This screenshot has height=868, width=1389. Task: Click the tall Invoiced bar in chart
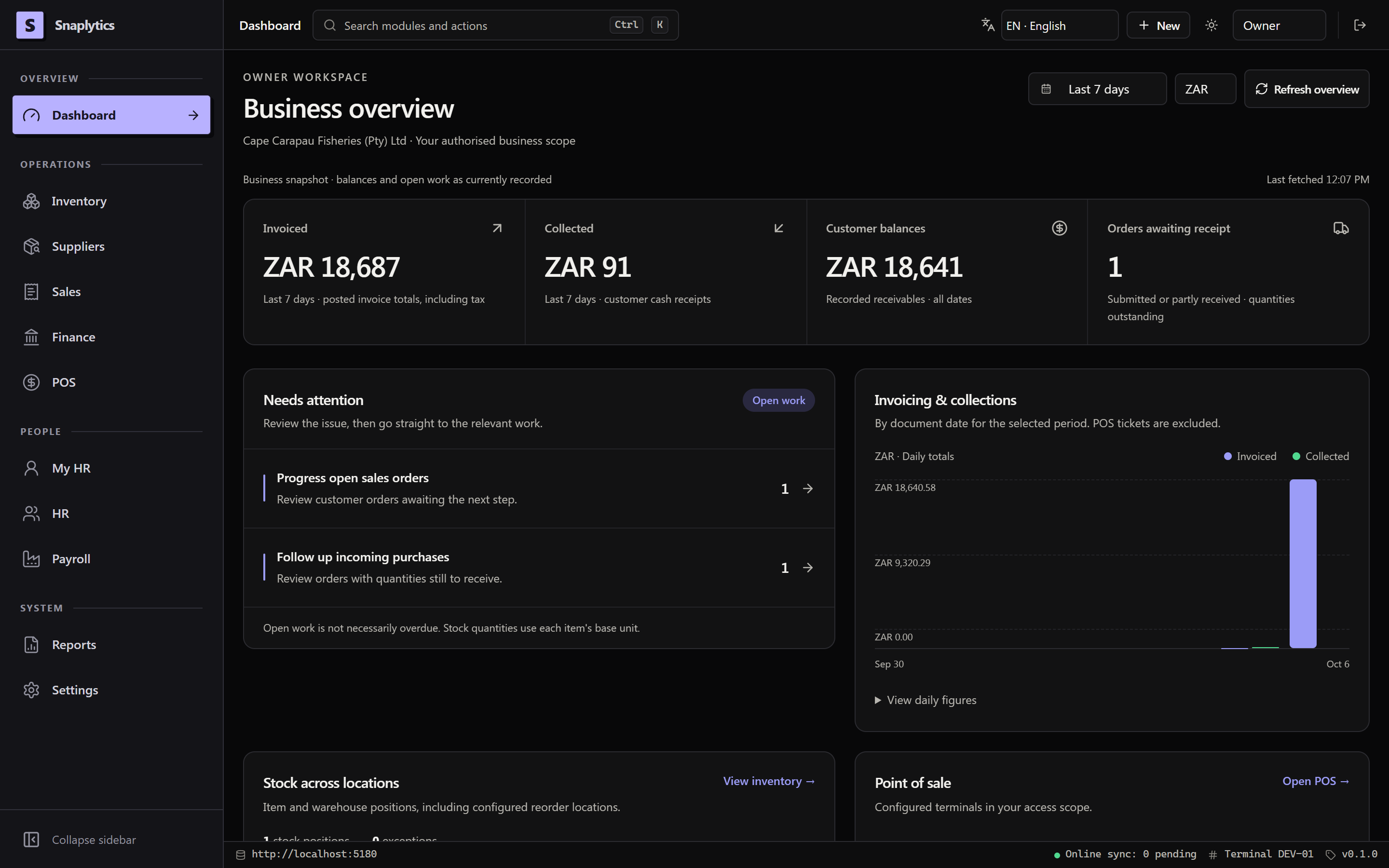point(1303,564)
